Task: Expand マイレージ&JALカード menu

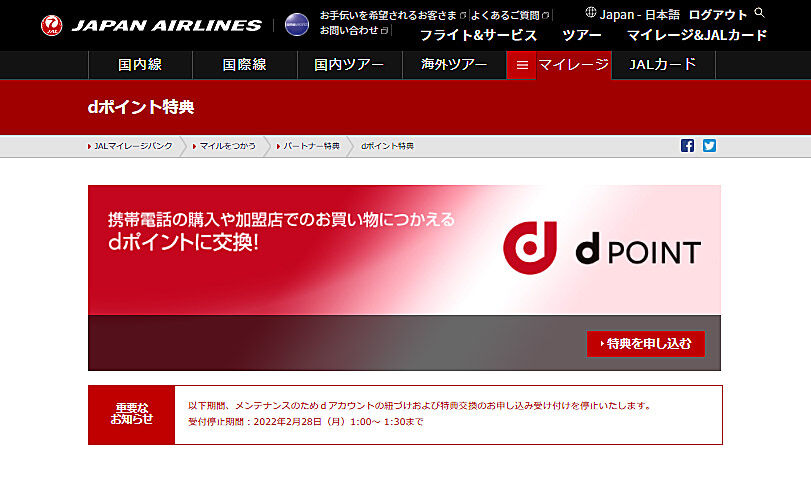Action: [x=697, y=35]
